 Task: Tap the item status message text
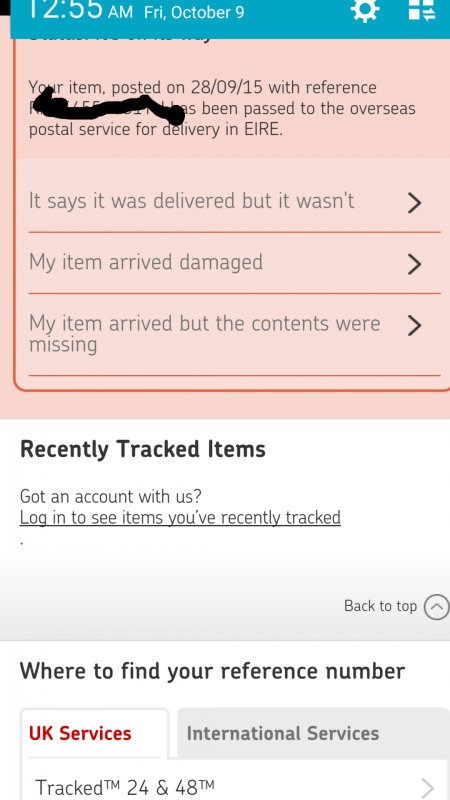[222, 108]
